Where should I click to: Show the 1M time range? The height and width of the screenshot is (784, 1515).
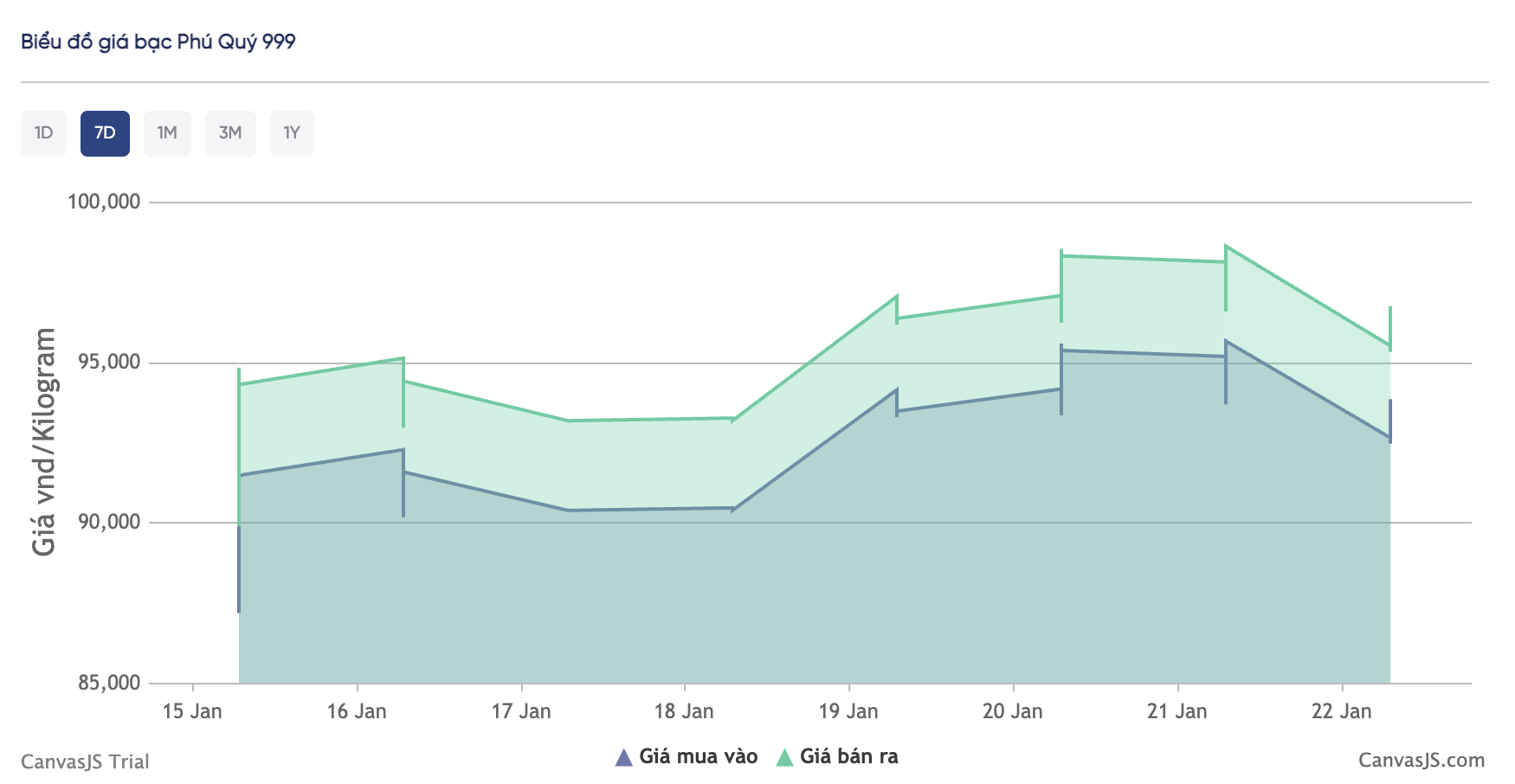(167, 133)
